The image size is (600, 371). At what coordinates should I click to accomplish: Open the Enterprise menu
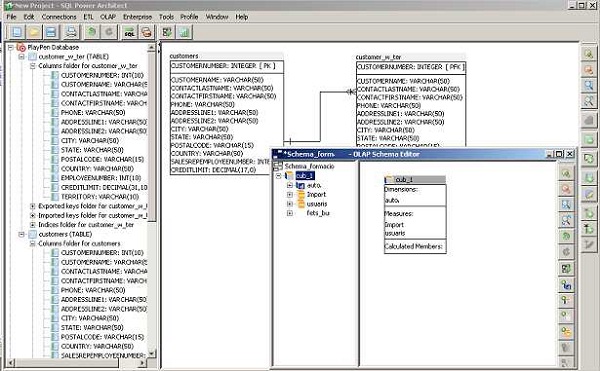click(137, 17)
